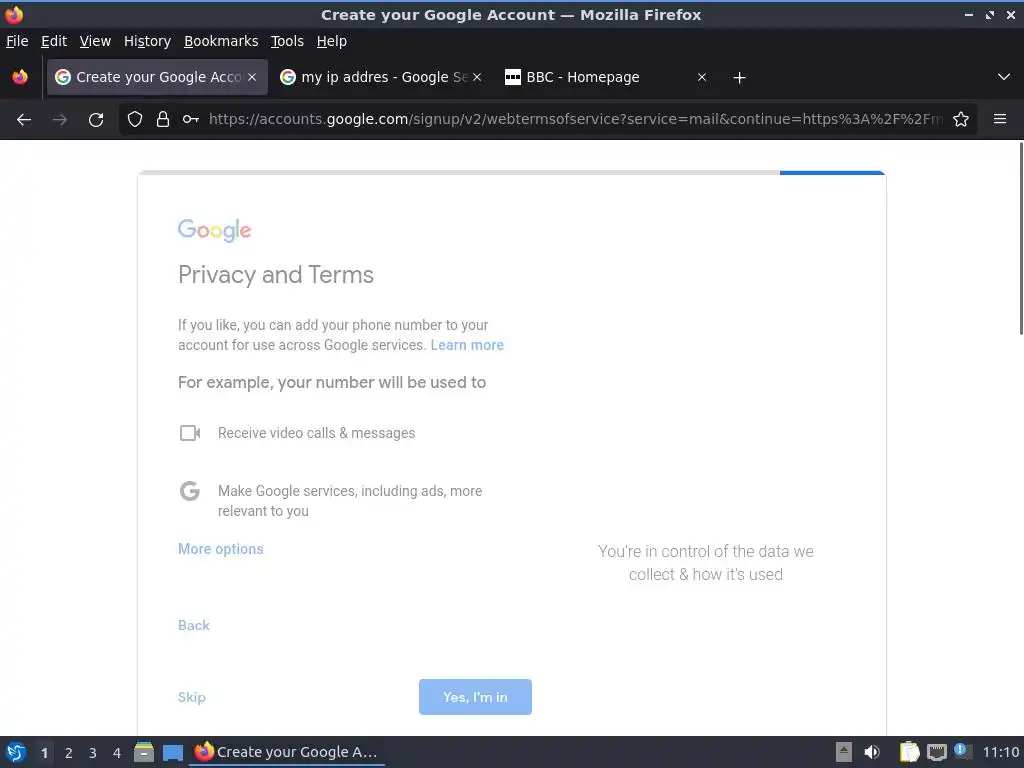This screenshot has height=768, width=1024.
Task: Click the Back link on the form
Action: click(194, 626)
